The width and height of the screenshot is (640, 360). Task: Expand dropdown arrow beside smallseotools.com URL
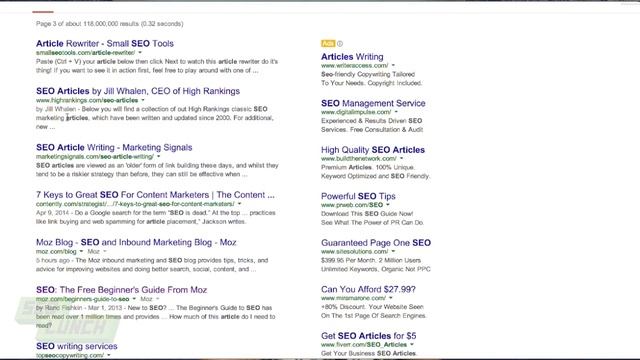[140, 53]
